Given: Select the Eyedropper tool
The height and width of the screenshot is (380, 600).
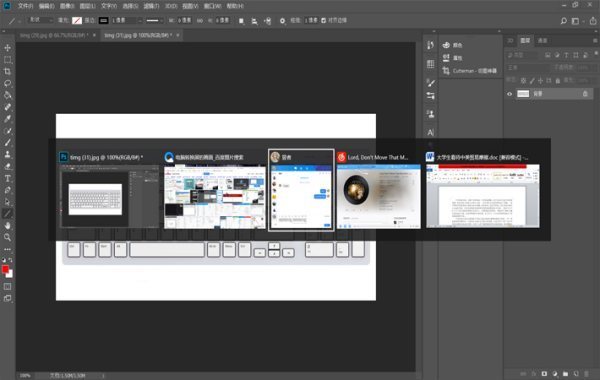Looking at the screenshot, I should 7,119.
